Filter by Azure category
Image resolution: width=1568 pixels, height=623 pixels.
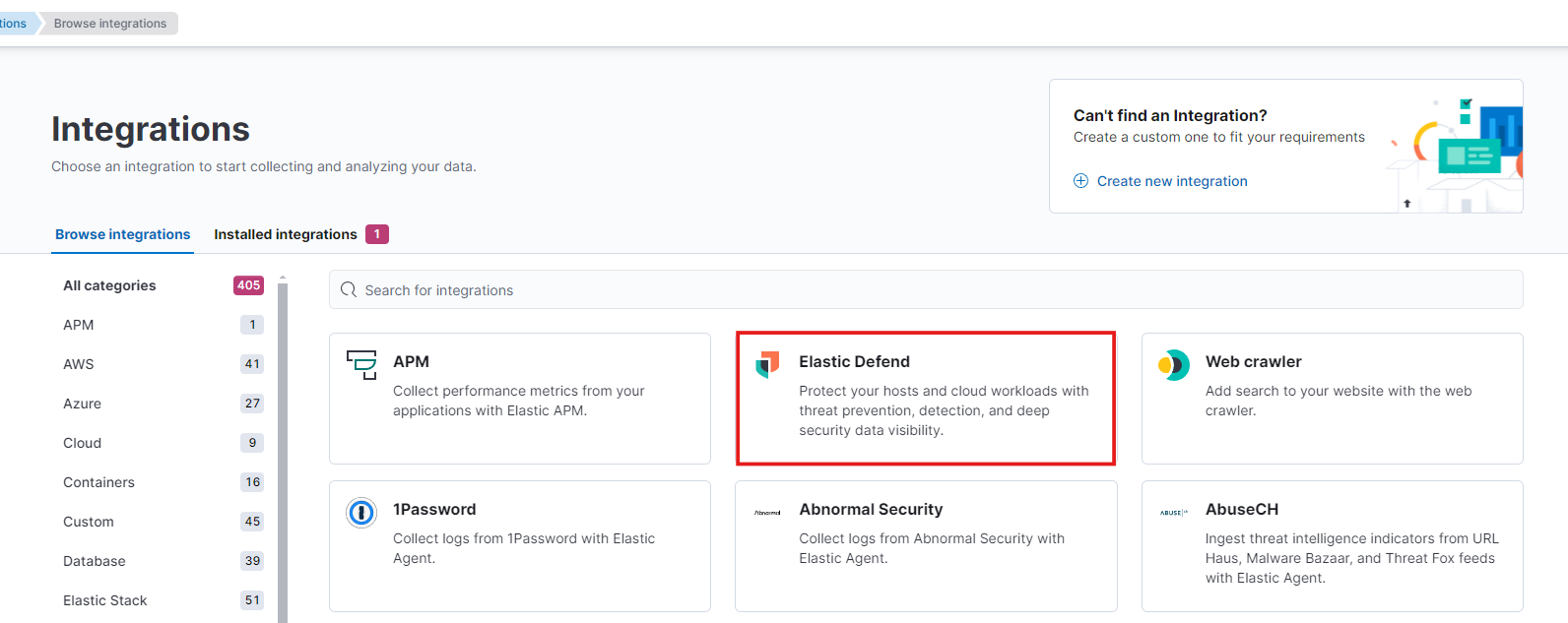[163, 404]
